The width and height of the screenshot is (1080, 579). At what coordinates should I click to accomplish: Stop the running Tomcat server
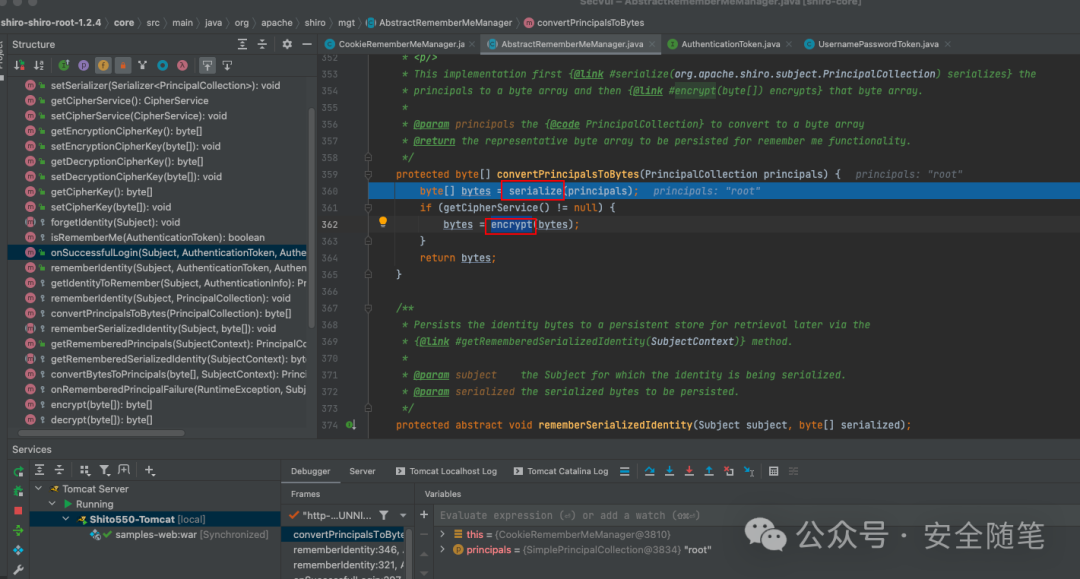coord(19,511)
